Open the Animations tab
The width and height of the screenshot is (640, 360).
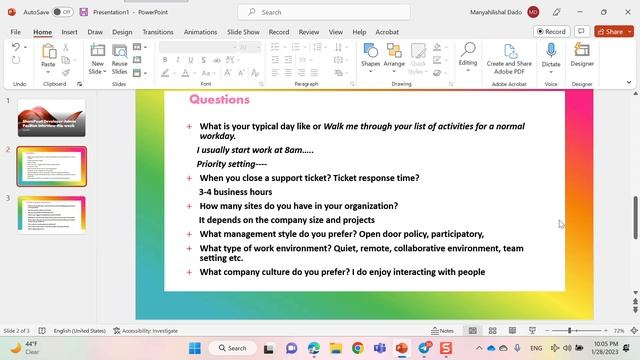200,32
